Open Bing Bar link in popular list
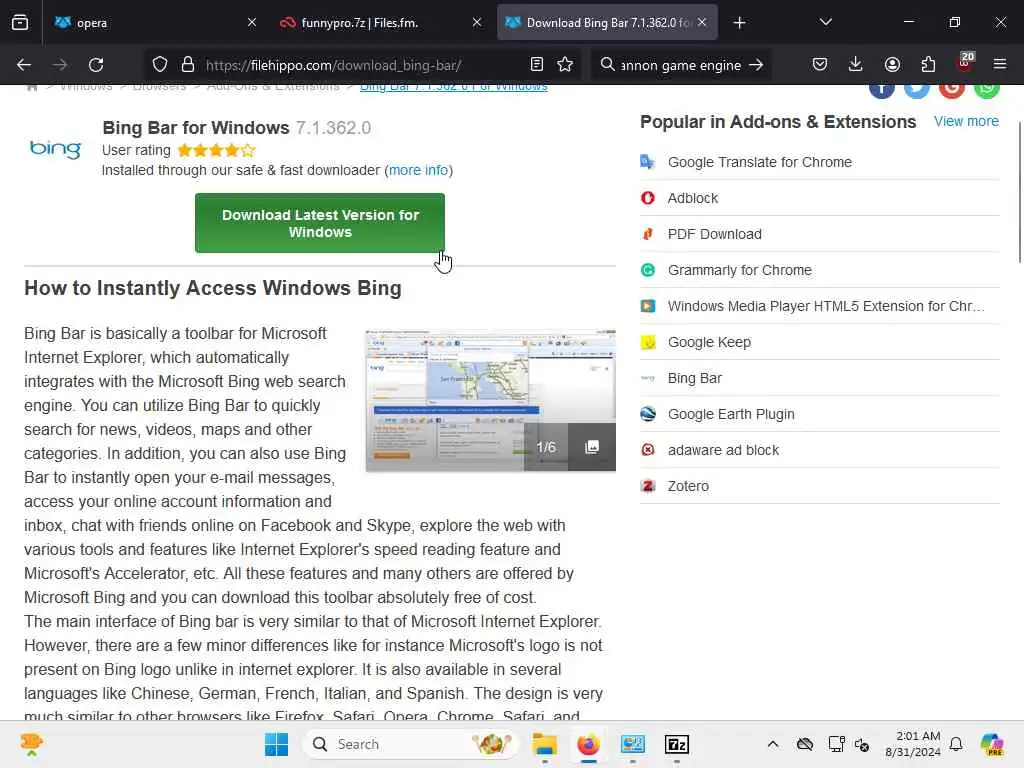1024x768 pixels. [x=694, y=378]
